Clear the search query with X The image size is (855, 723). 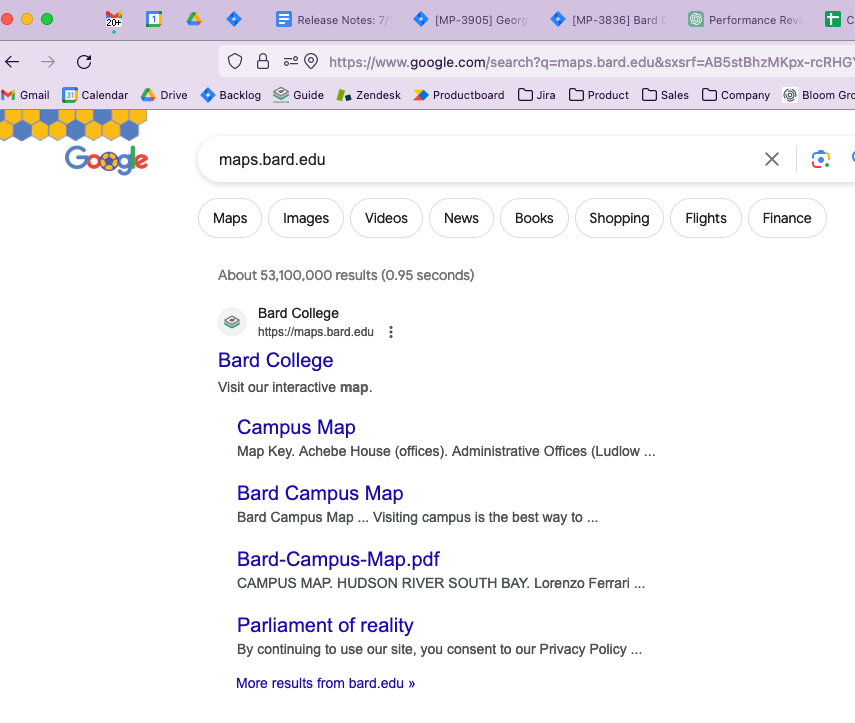click(772, 159)
